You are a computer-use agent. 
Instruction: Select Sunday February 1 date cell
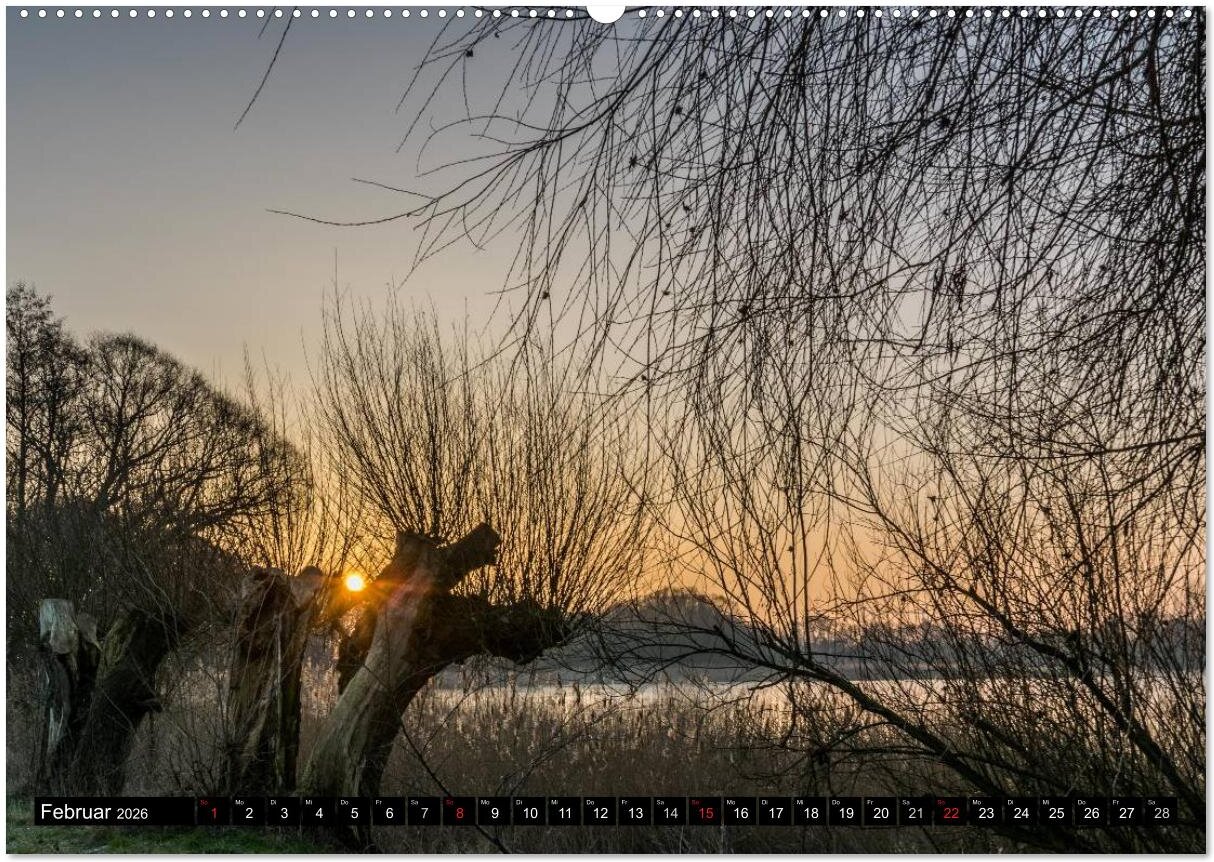point(213,812)
